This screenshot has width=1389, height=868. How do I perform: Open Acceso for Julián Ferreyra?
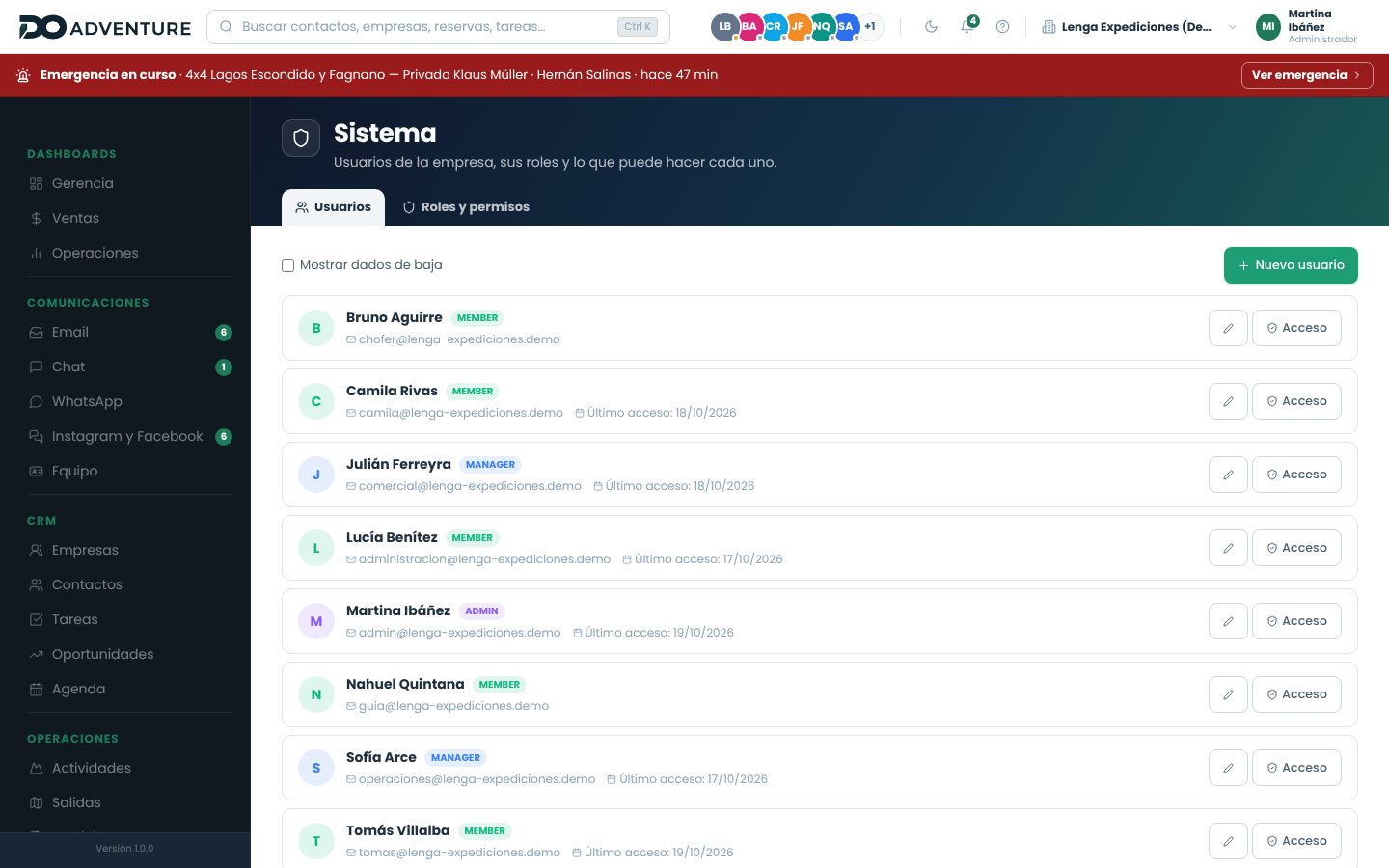coord(1296,475)
